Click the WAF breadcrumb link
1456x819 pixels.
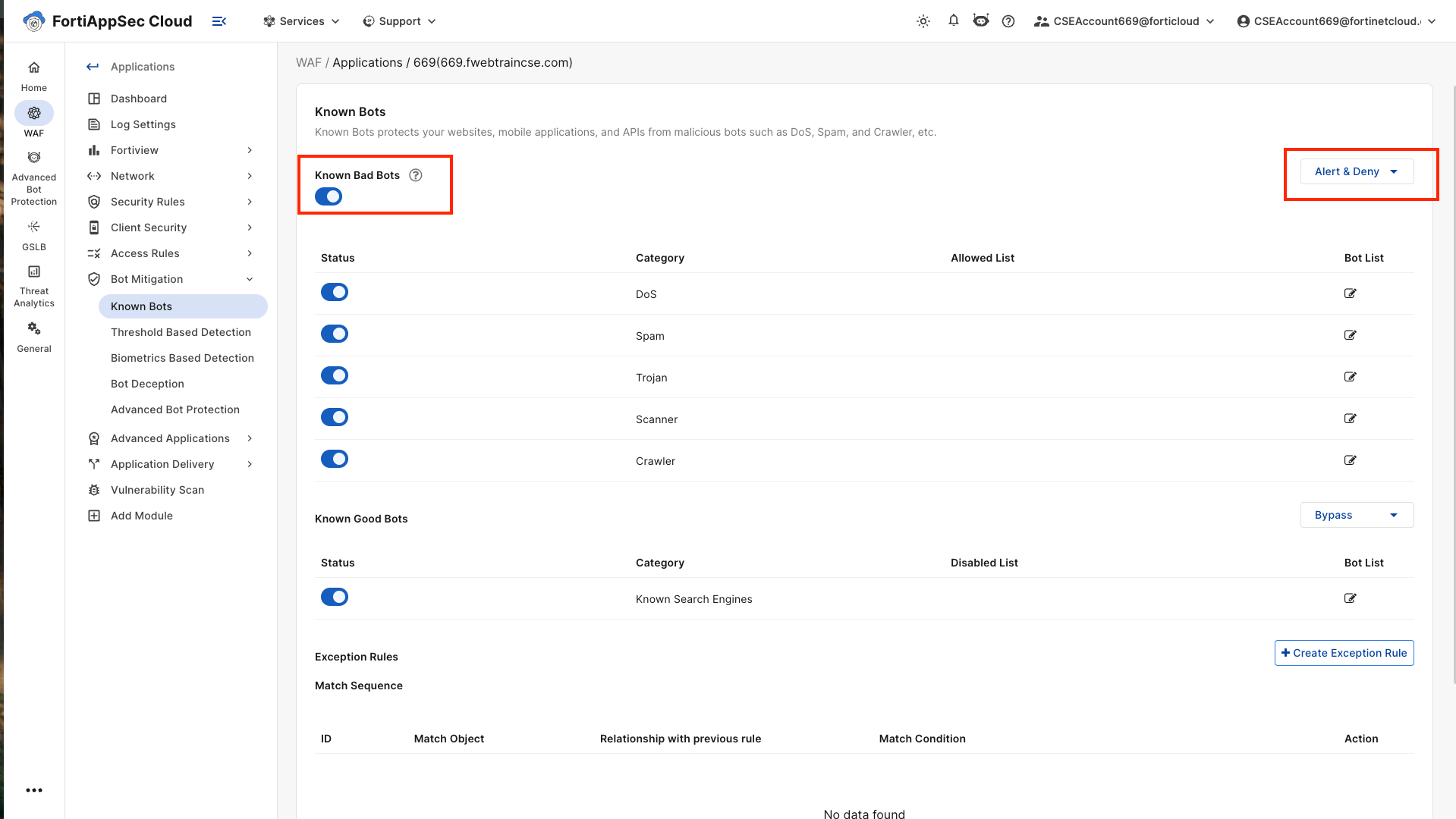tap(309, 62)
